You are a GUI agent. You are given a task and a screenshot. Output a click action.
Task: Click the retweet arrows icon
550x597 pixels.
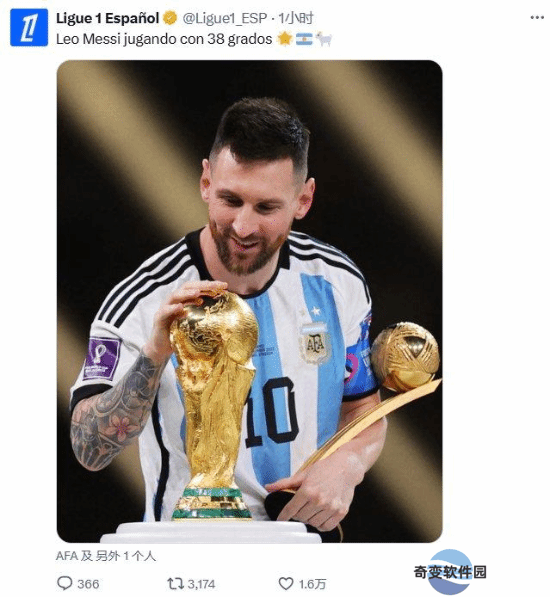pyautogui.click(x=175, y=583)
